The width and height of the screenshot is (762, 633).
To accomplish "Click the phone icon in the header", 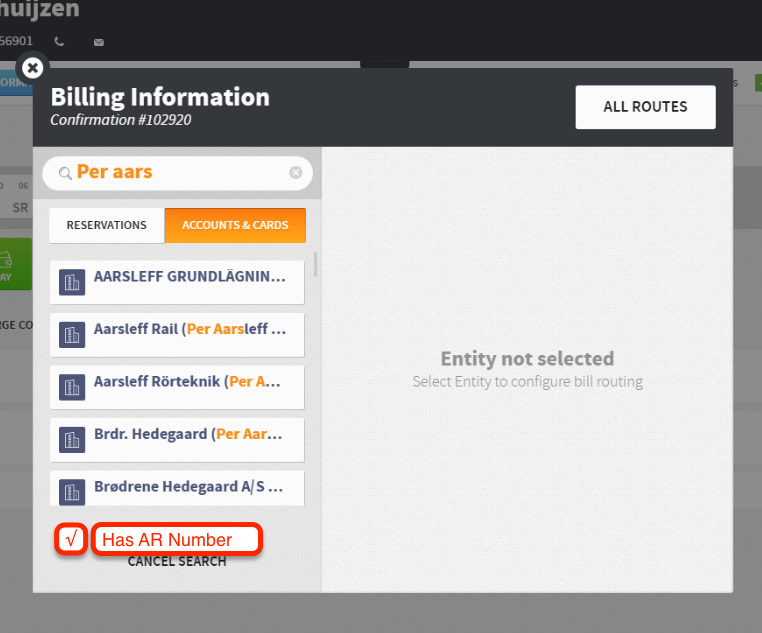I will pos(59,42).
